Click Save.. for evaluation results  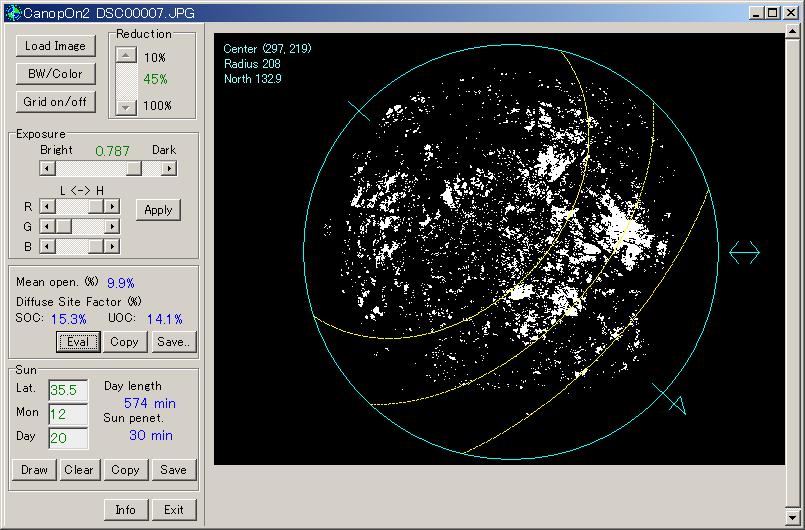tap(174, 342)
